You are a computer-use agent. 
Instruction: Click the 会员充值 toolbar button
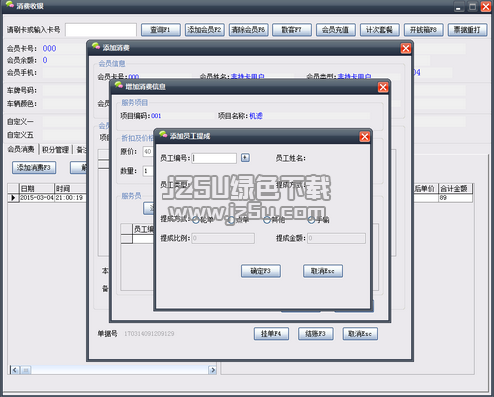click(336, 30)
